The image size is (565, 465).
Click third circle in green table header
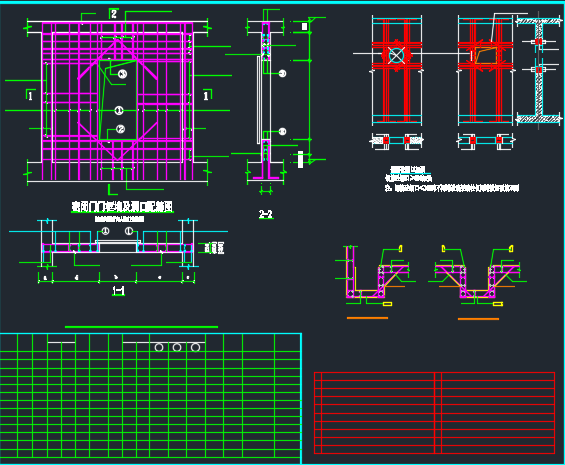[196, 347]
